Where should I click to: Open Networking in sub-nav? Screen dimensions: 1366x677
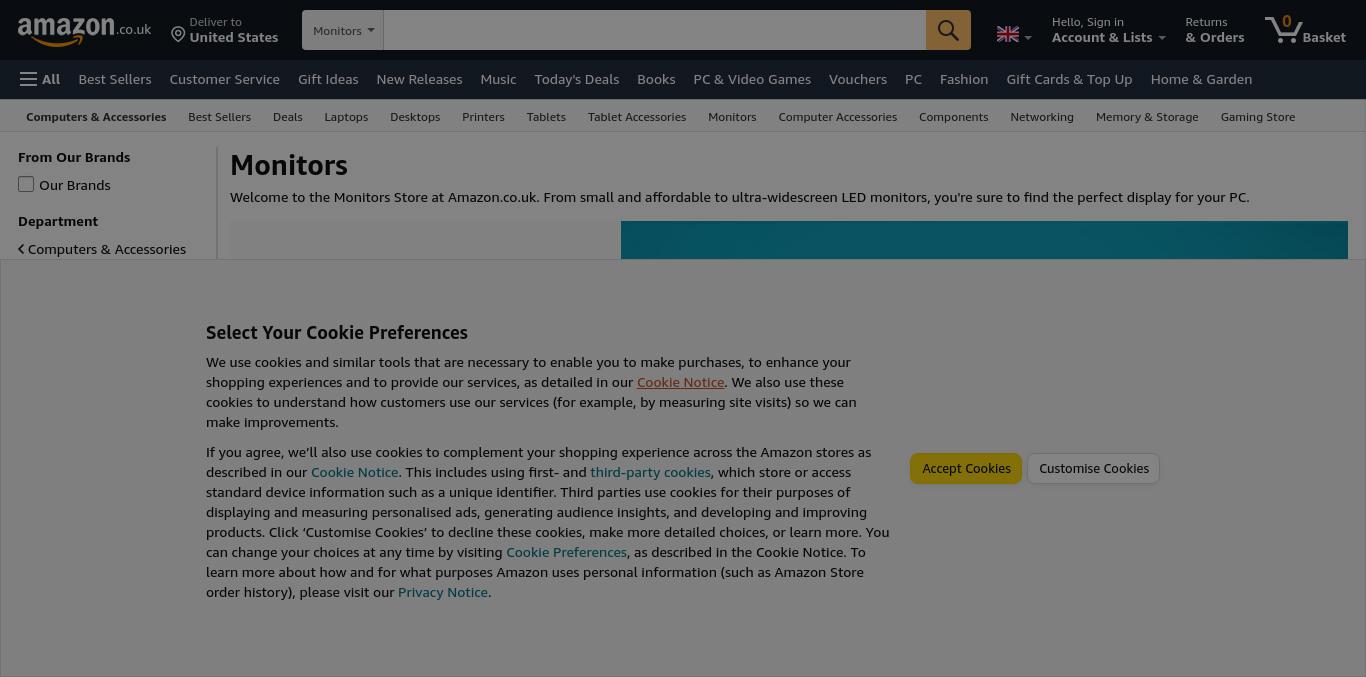tap(1042, 117)
